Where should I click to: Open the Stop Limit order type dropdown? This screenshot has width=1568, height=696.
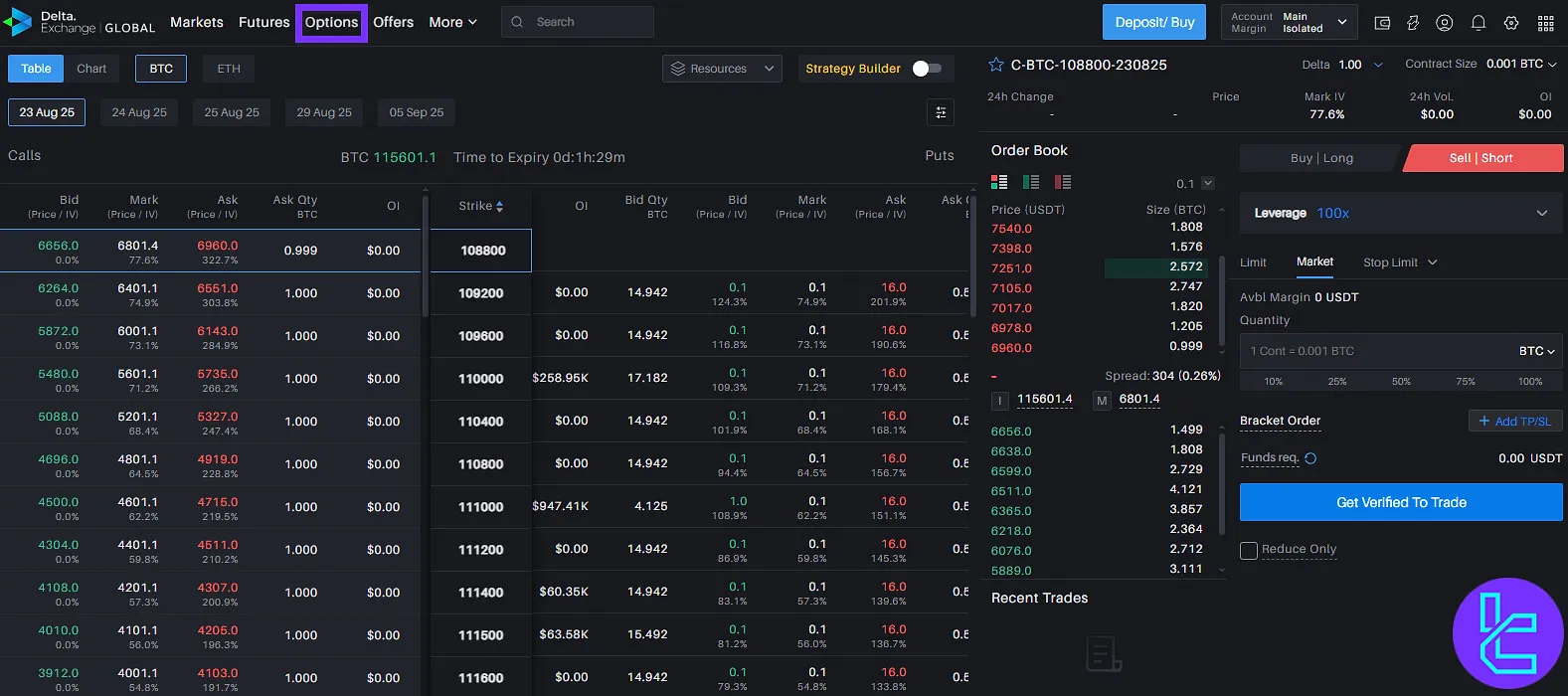point(1400,262)
